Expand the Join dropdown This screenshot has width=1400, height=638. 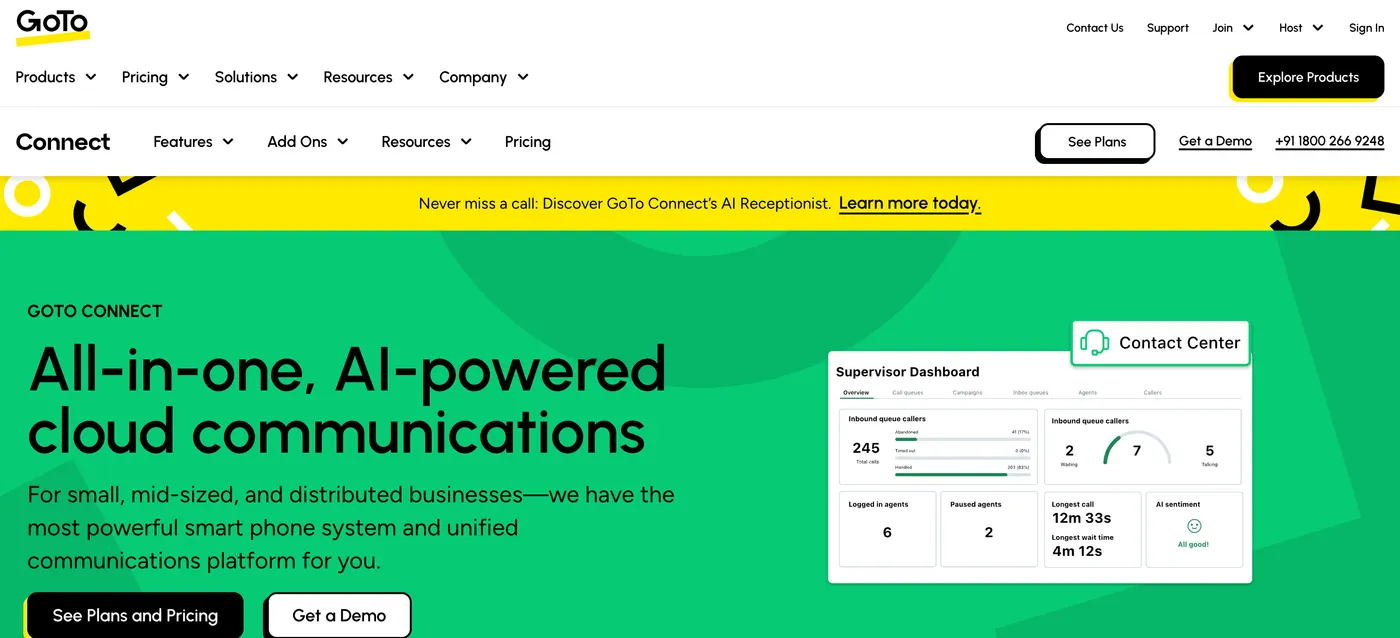[1233, 28]
